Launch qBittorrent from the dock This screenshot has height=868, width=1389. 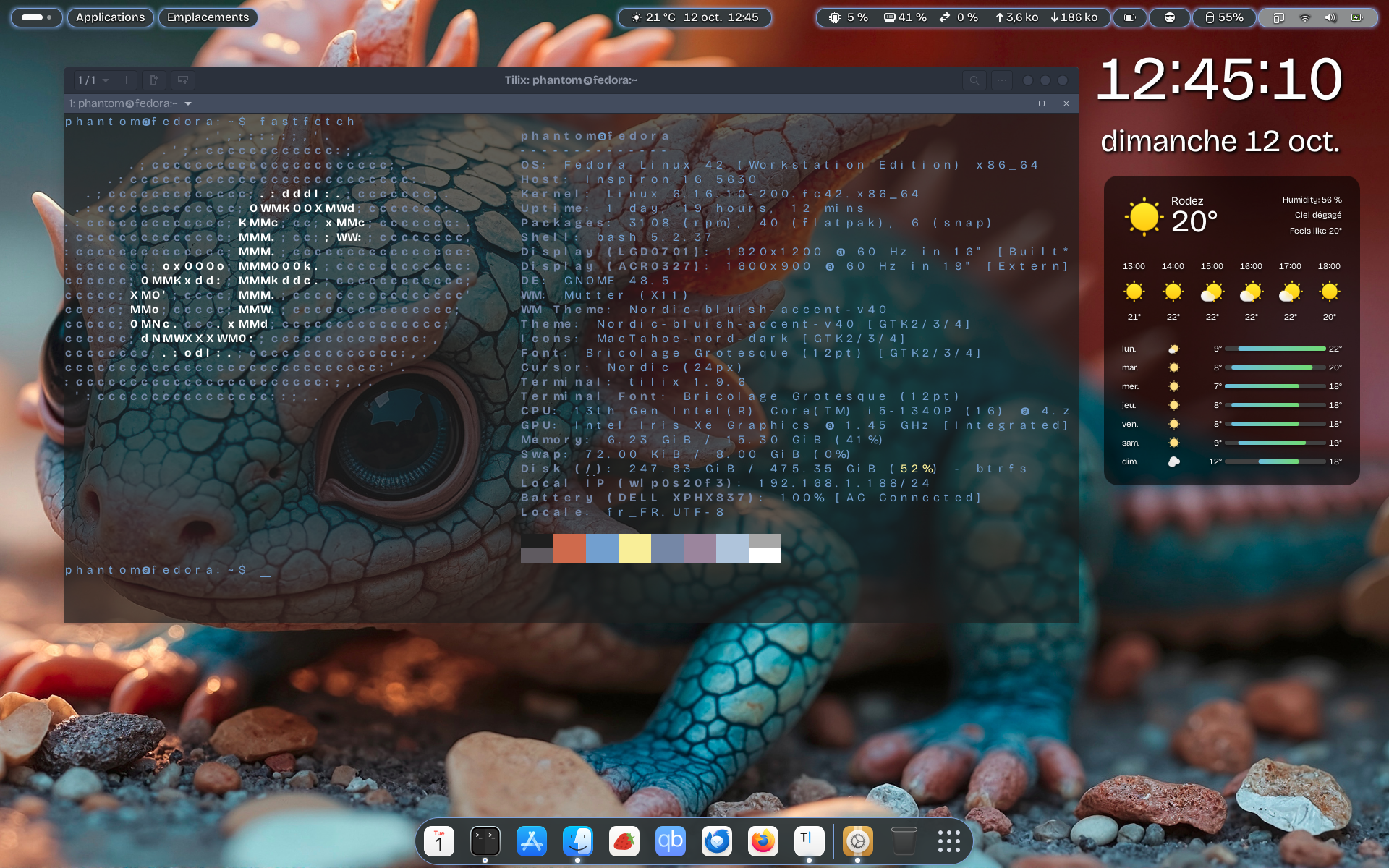[x=670, y=841]
